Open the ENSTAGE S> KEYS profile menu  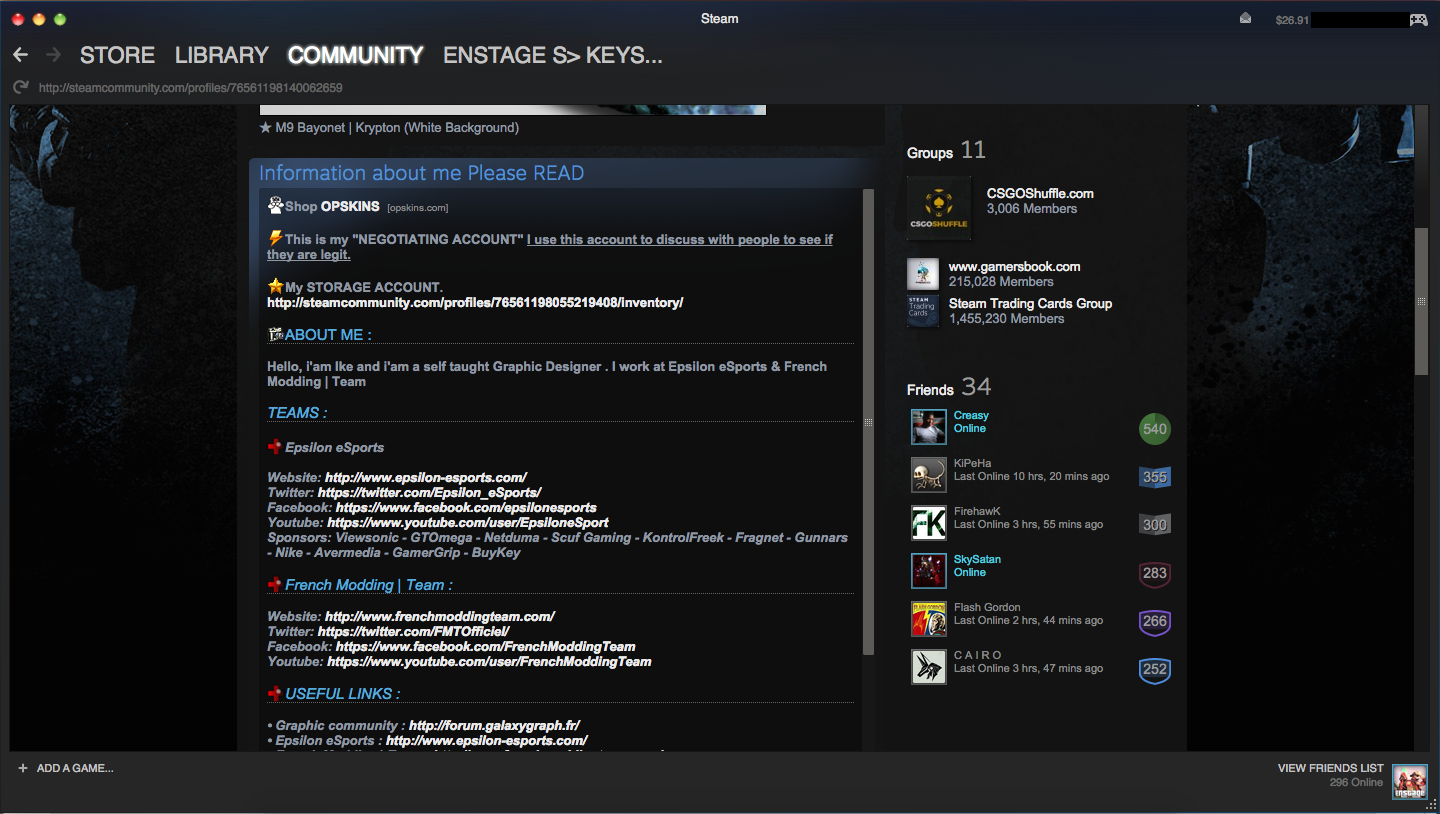coord(552,55)
